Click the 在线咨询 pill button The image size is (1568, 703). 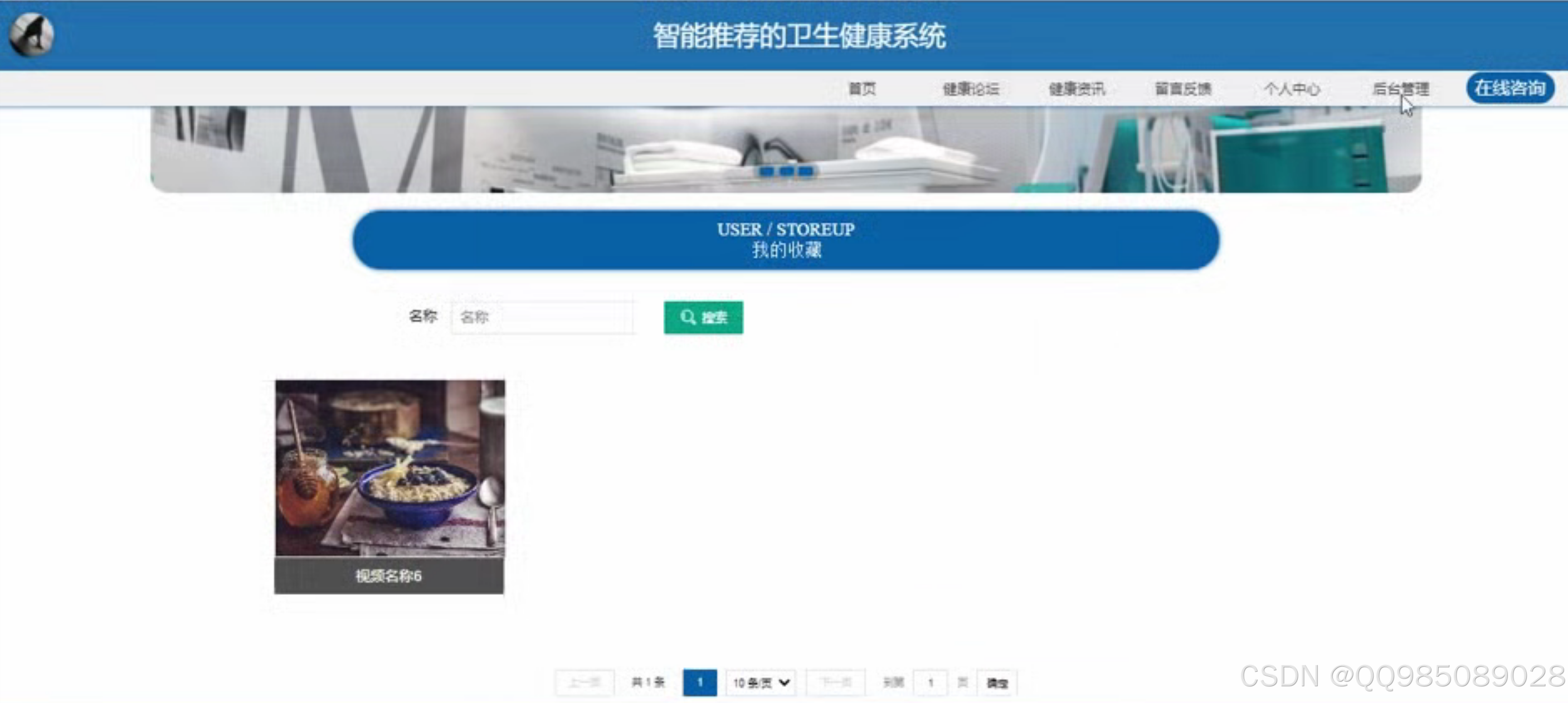[1510, 88]
